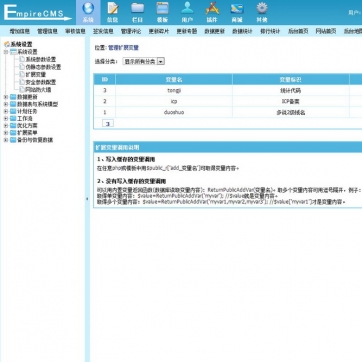This screenshot has height=362, width=362.
Task: Click the 多说2级域名 variable label cell
Action: pos(291,112)
